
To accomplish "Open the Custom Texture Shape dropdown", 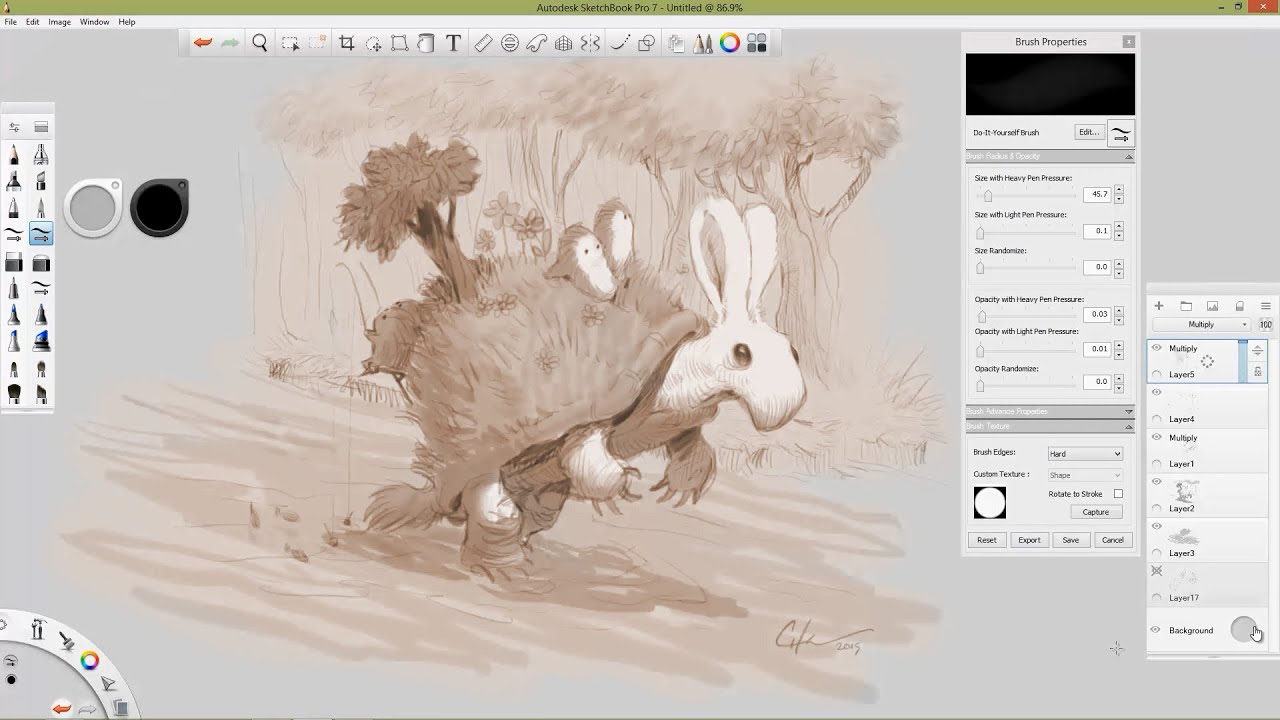I will [x=1085, y=475].
